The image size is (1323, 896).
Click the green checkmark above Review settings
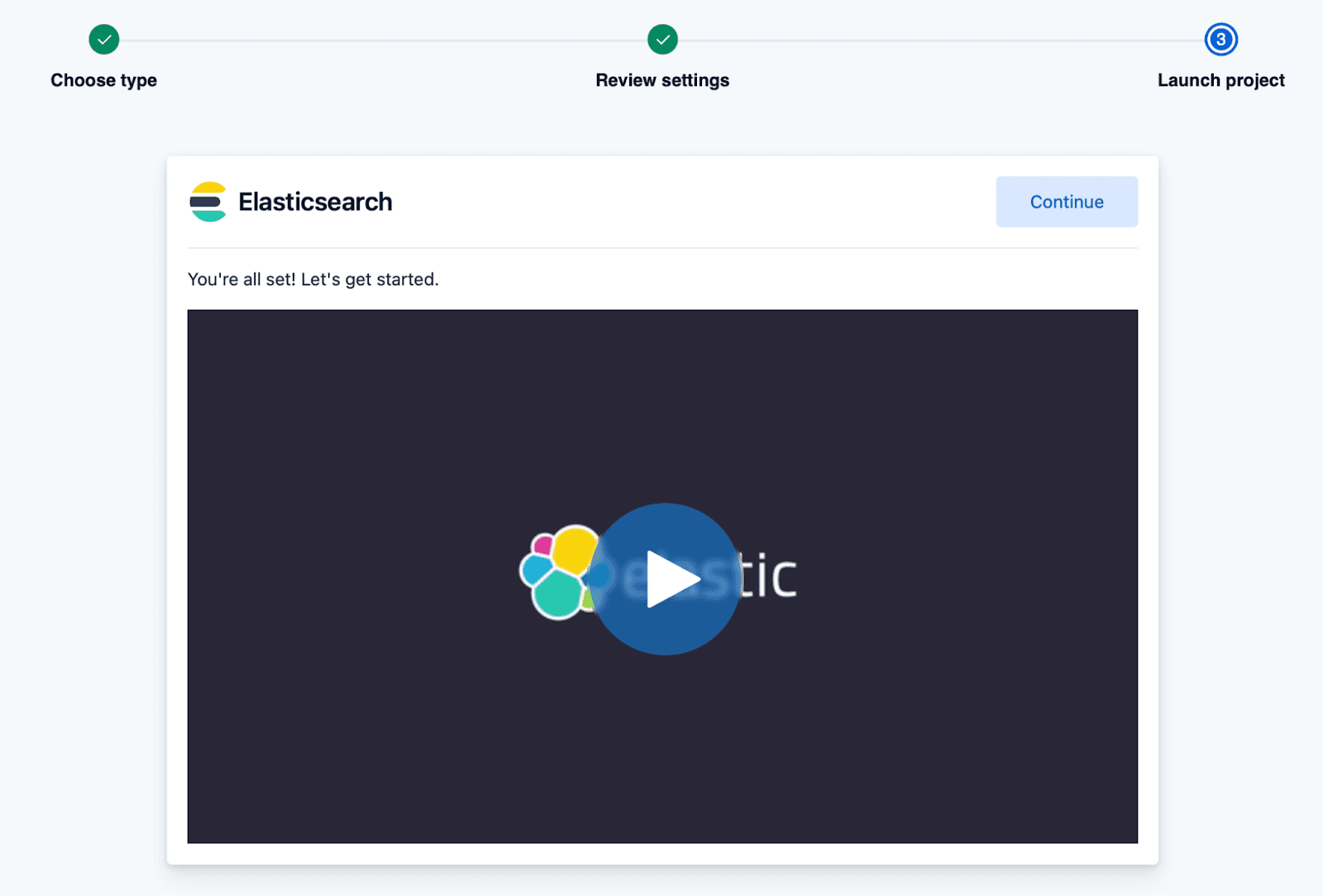point(662,40)
